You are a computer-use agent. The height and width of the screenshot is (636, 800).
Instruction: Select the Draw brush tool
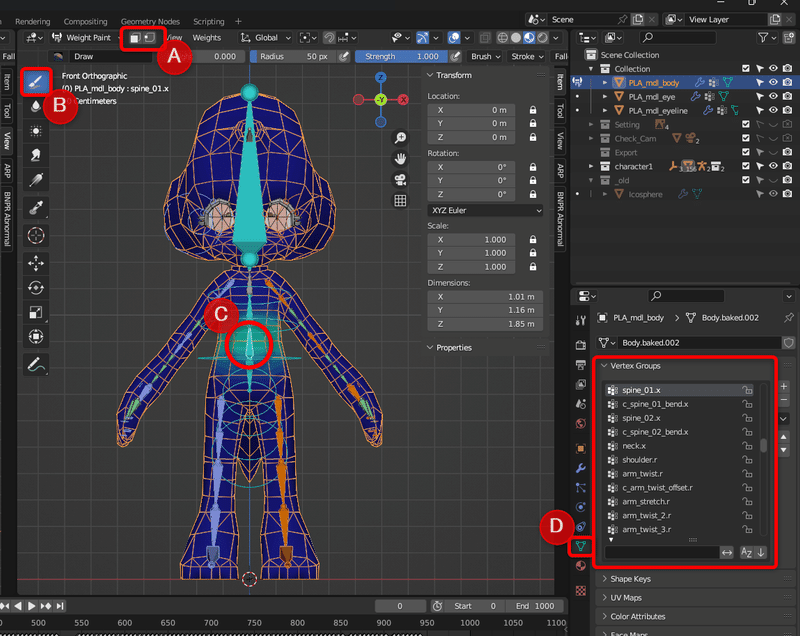36,82
